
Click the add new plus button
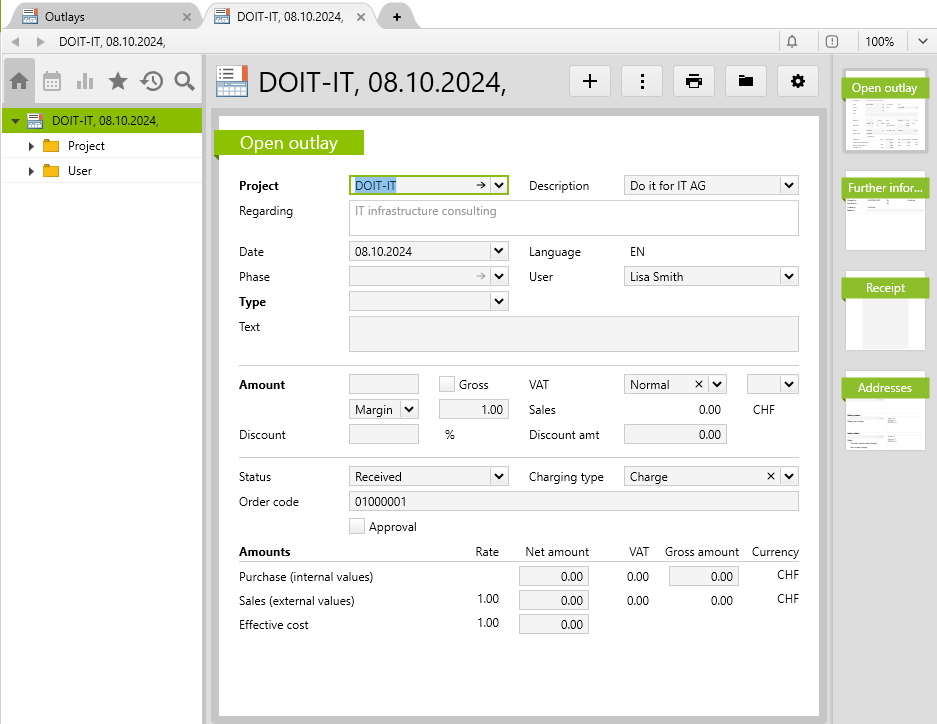point(590,82)
